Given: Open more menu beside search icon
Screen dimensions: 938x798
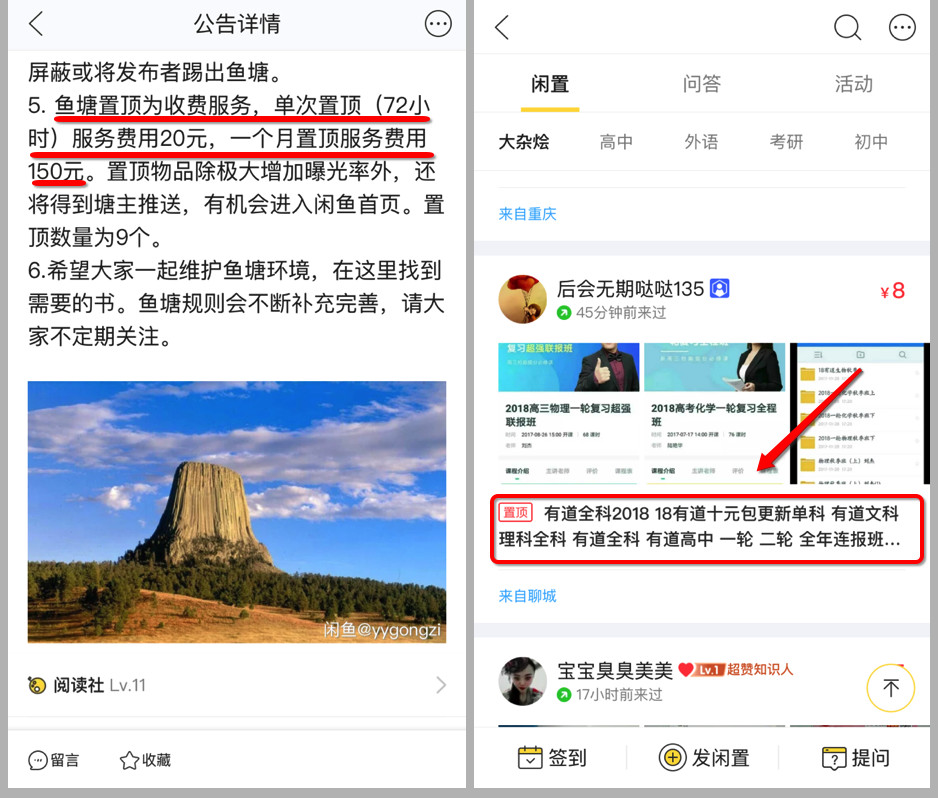Looking at the screenshot, I should tap(902, 28).
